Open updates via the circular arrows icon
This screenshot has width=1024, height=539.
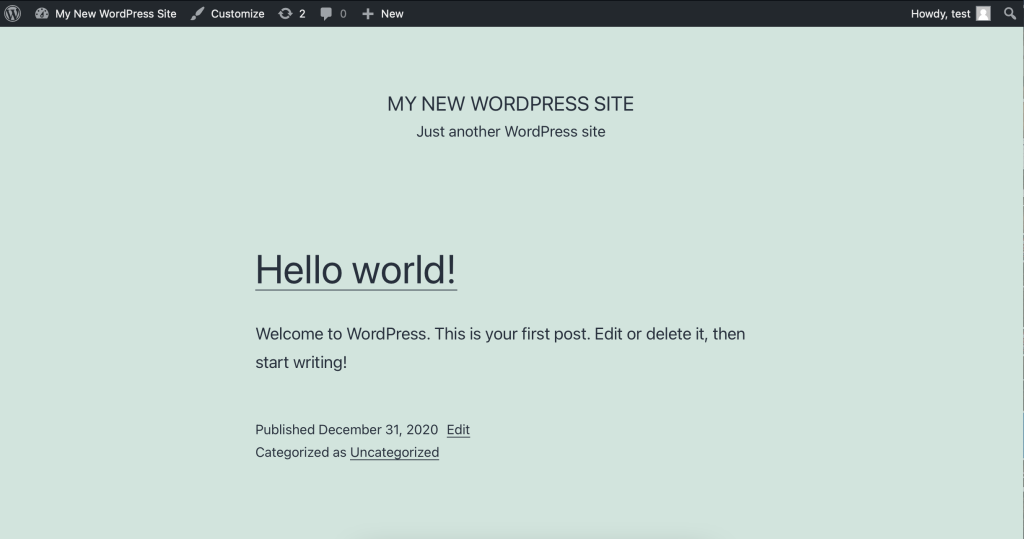285,14
